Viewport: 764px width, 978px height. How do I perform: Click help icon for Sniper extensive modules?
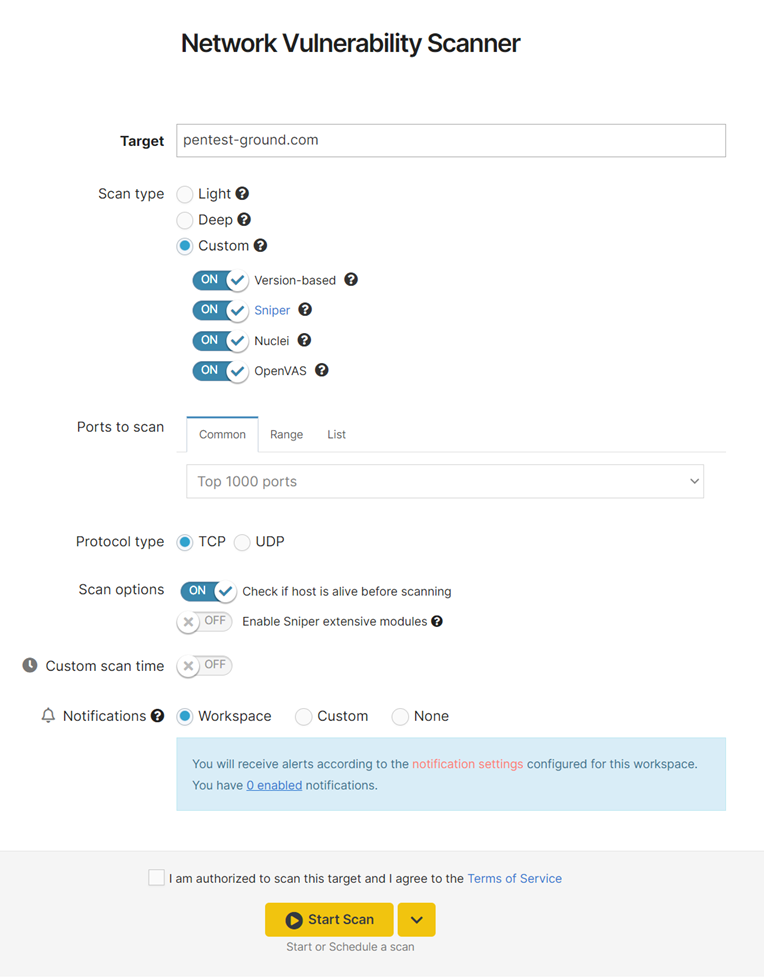pos(437,621)
